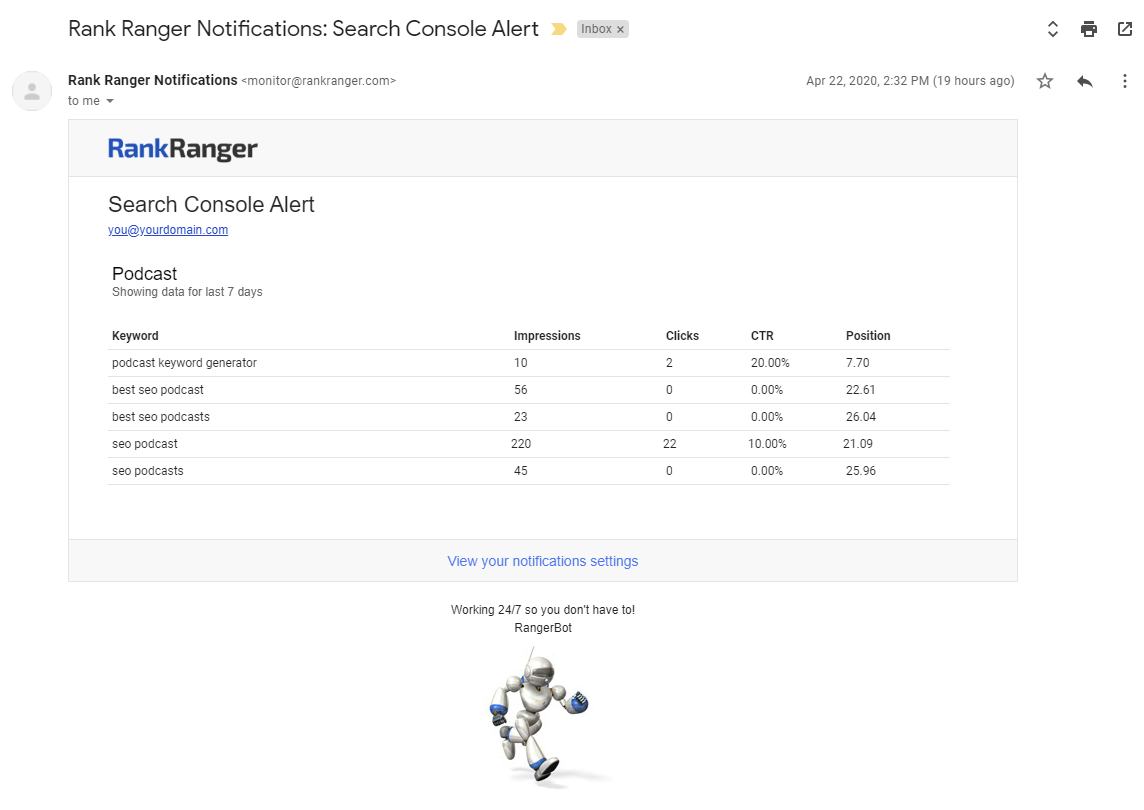Viewport: 1144px width, 810px height.
Task: Click the Impressions column header
Action: (547, 336)
